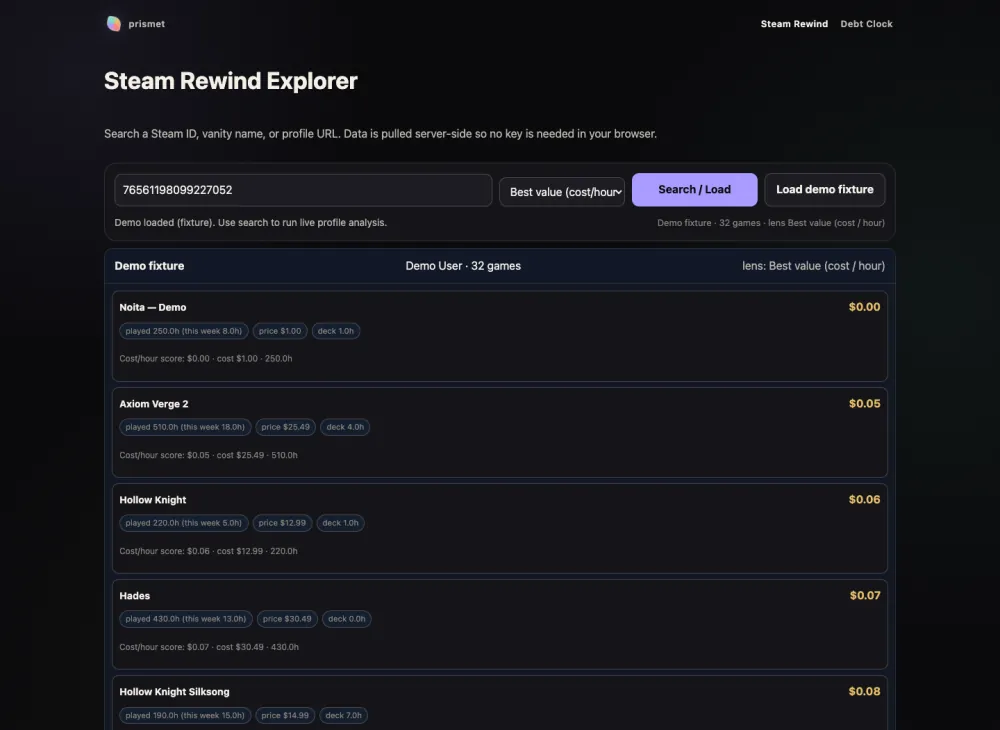Select the Steam Rewind Explorer heading

(x=231, y=81)
